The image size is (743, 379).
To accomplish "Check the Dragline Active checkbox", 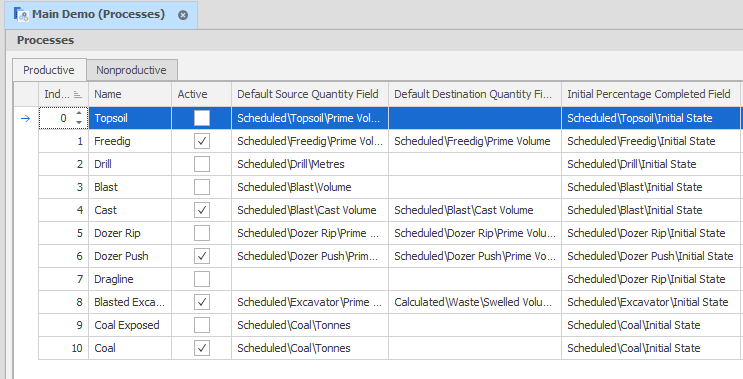I will click(x=202, y=279).
